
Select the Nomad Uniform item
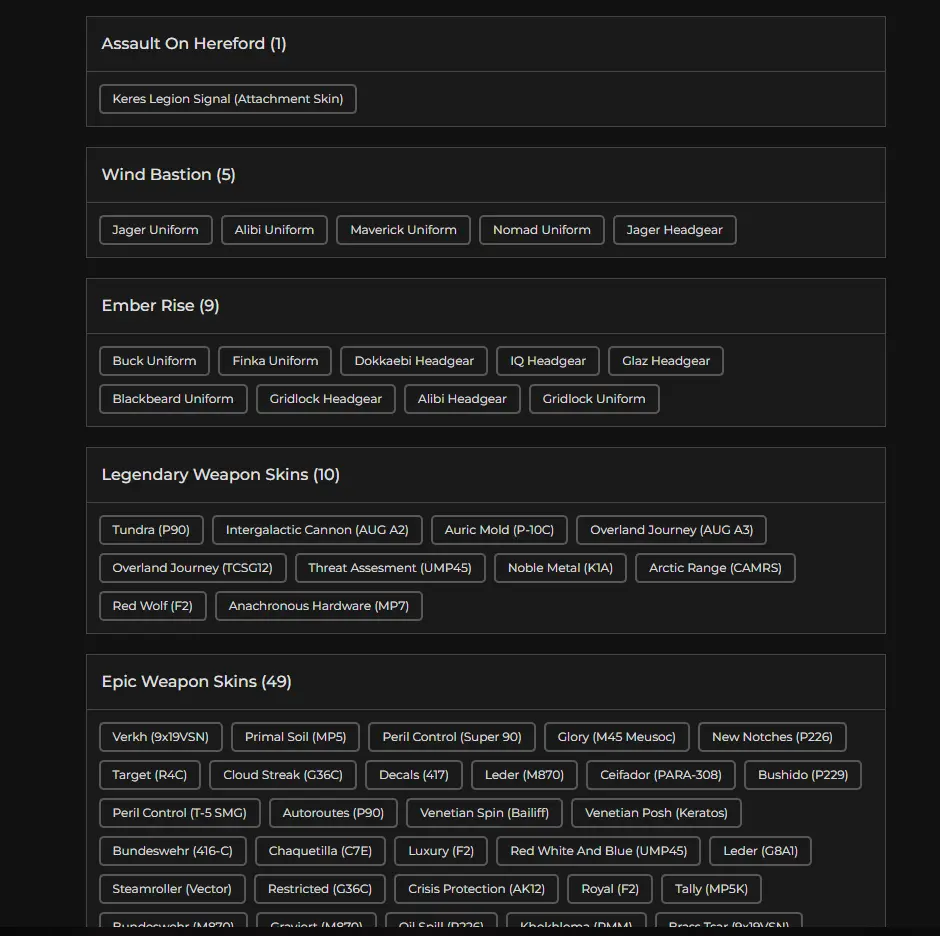click(x=541, y=230)
